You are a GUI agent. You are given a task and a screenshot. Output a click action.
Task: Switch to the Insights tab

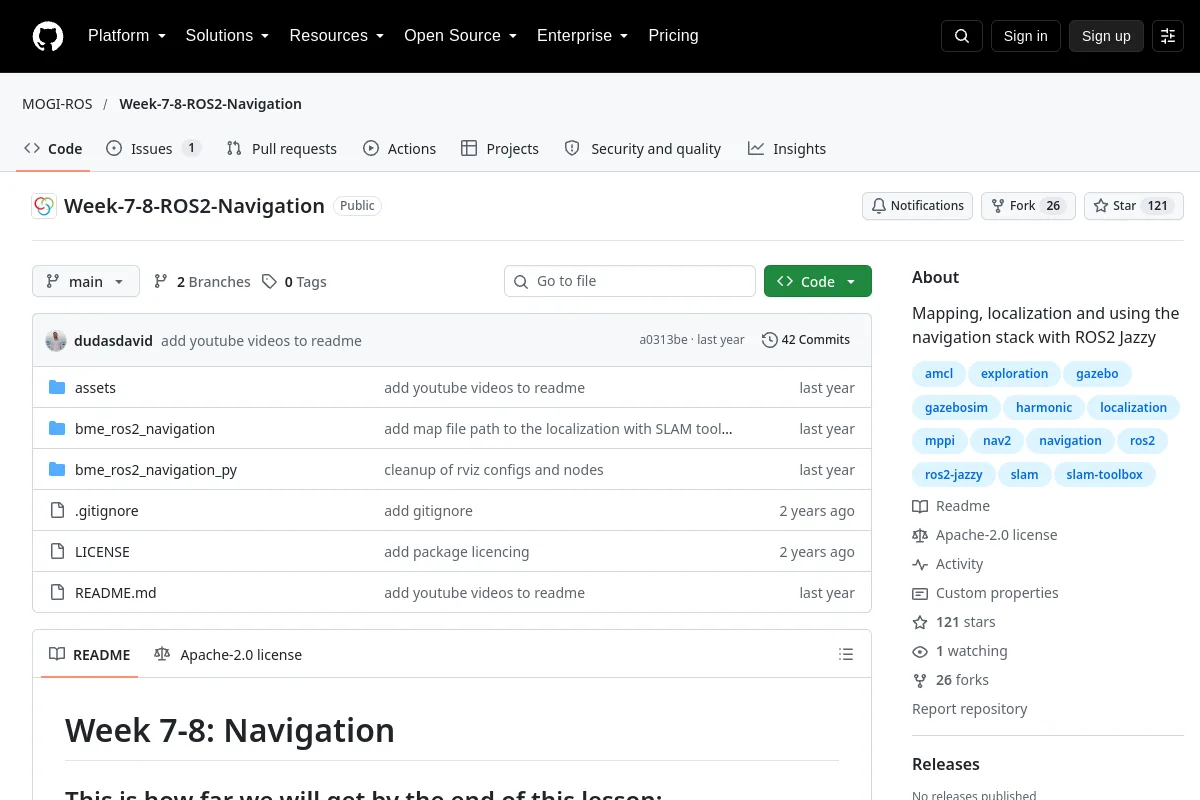point(787,149)
